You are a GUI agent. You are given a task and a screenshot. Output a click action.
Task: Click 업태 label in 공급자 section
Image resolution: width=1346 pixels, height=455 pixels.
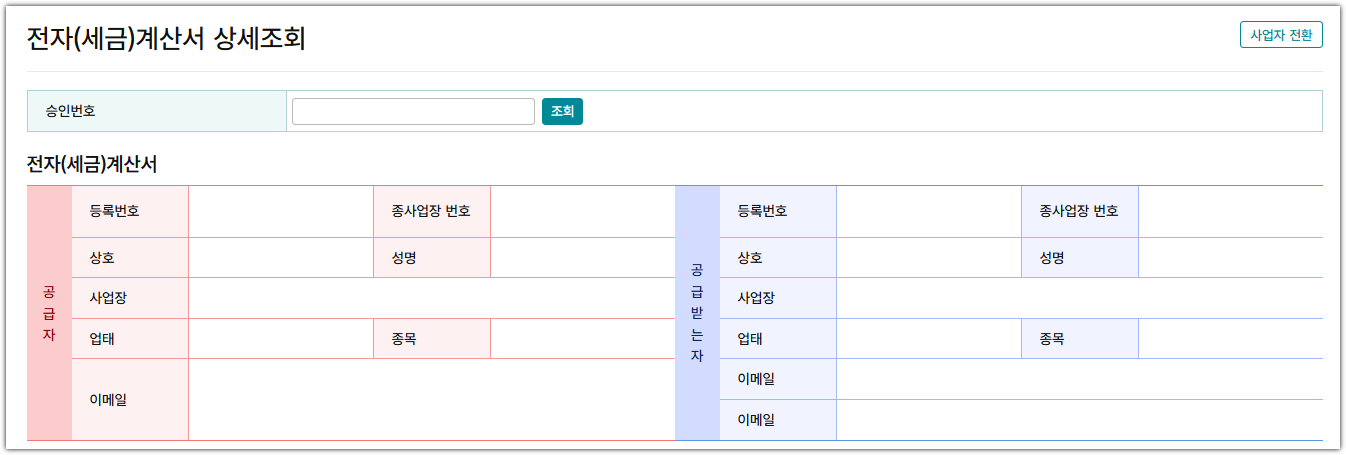tap(102, 339)
